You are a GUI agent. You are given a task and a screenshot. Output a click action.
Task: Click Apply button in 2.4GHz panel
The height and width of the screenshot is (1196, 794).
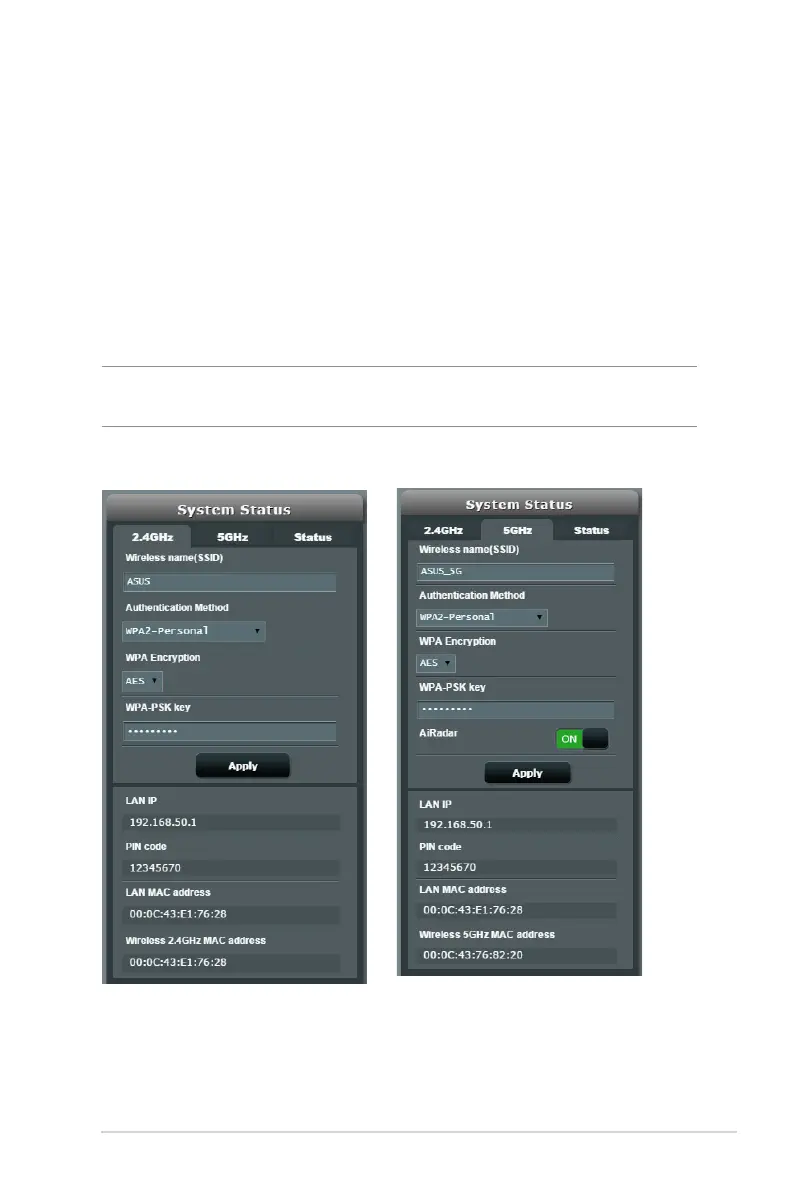click(243, 766)
